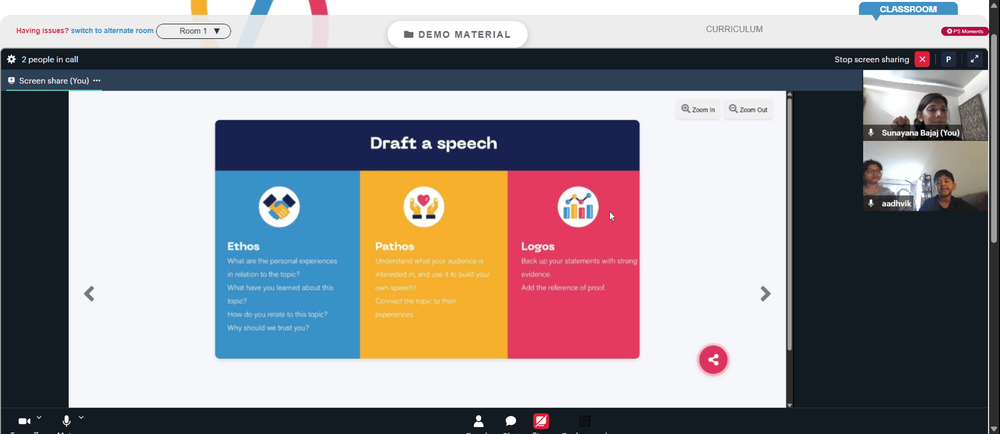Click the Stop screen sharing label

click(x=872, y=59)
